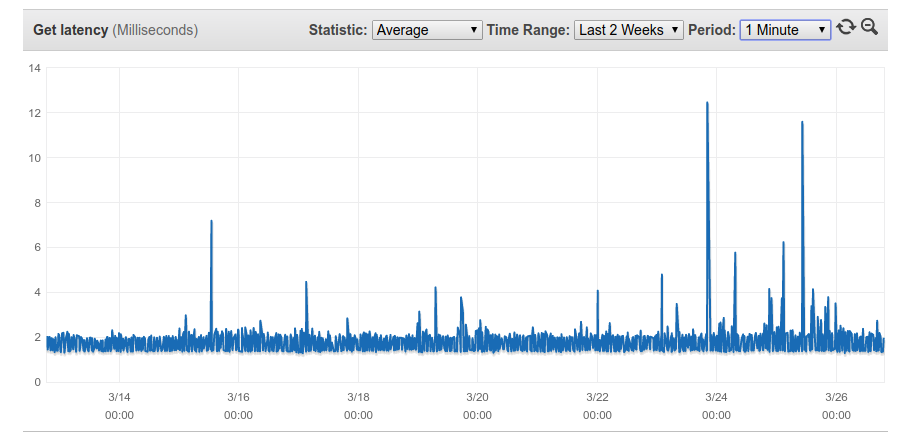
Task: Click the (Milliseconds) unit label
Action: 155,30
